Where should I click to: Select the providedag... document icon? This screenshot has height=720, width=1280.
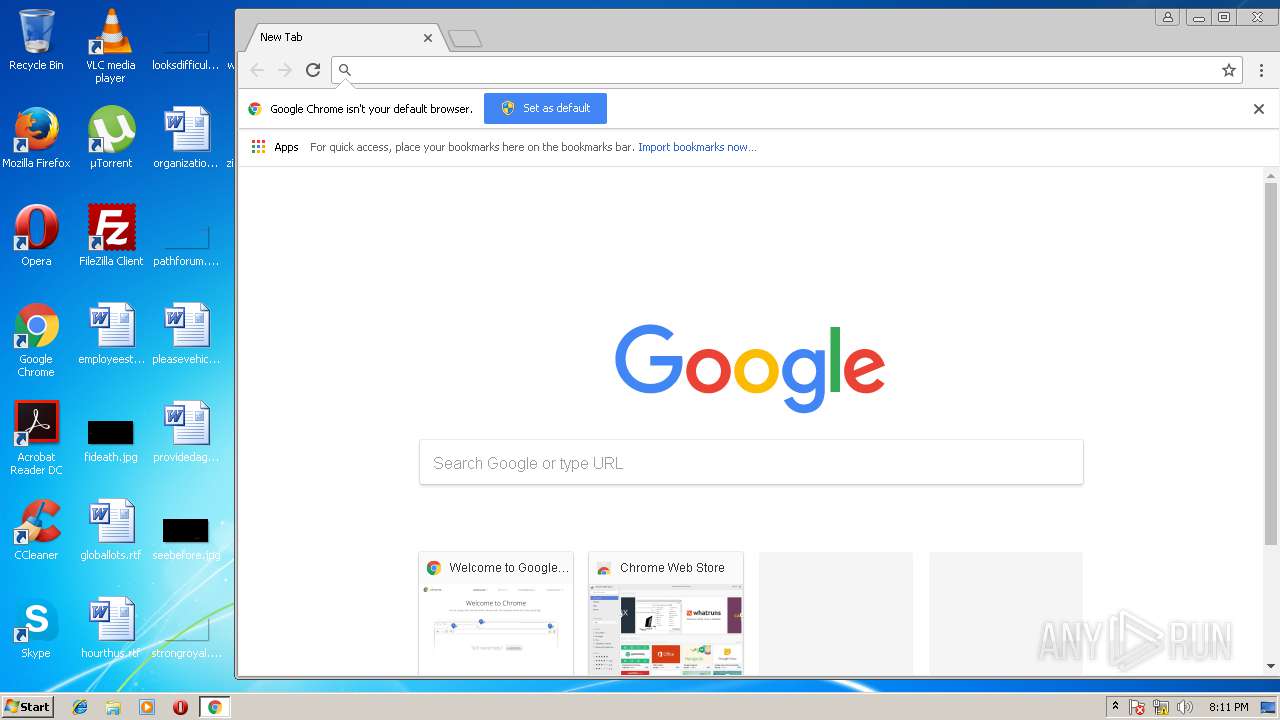click(186, 432)
